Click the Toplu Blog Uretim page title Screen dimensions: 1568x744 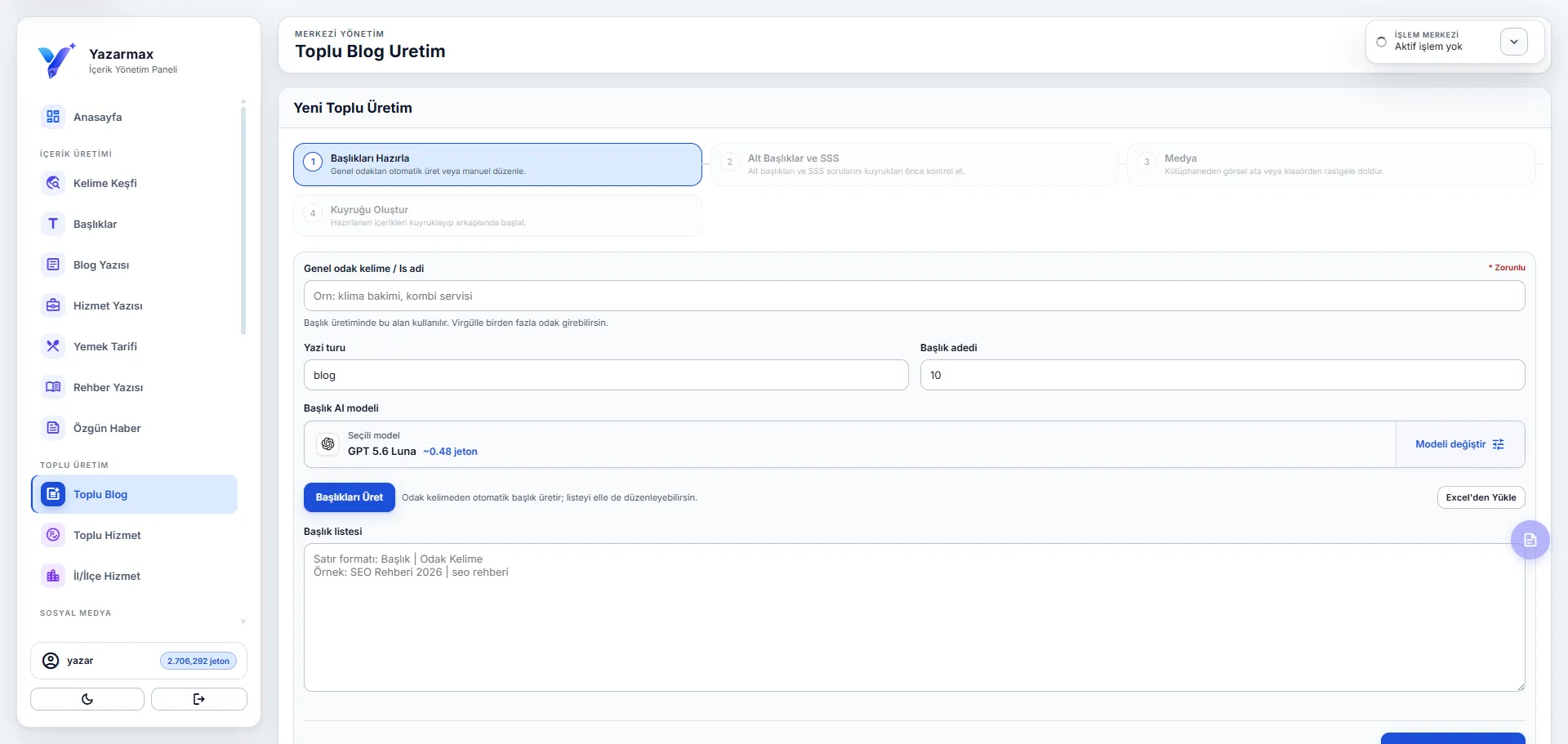click(370, 51)
